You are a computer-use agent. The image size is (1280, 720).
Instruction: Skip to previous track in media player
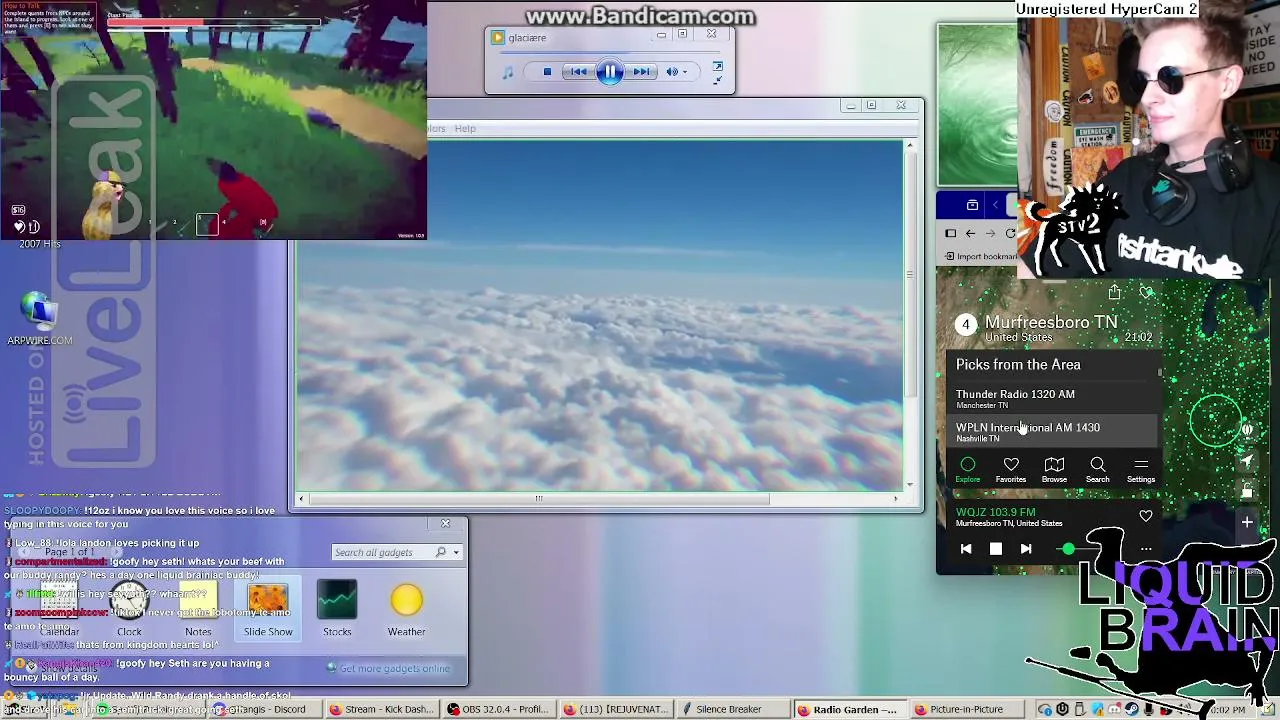click(x=579, y=71)
